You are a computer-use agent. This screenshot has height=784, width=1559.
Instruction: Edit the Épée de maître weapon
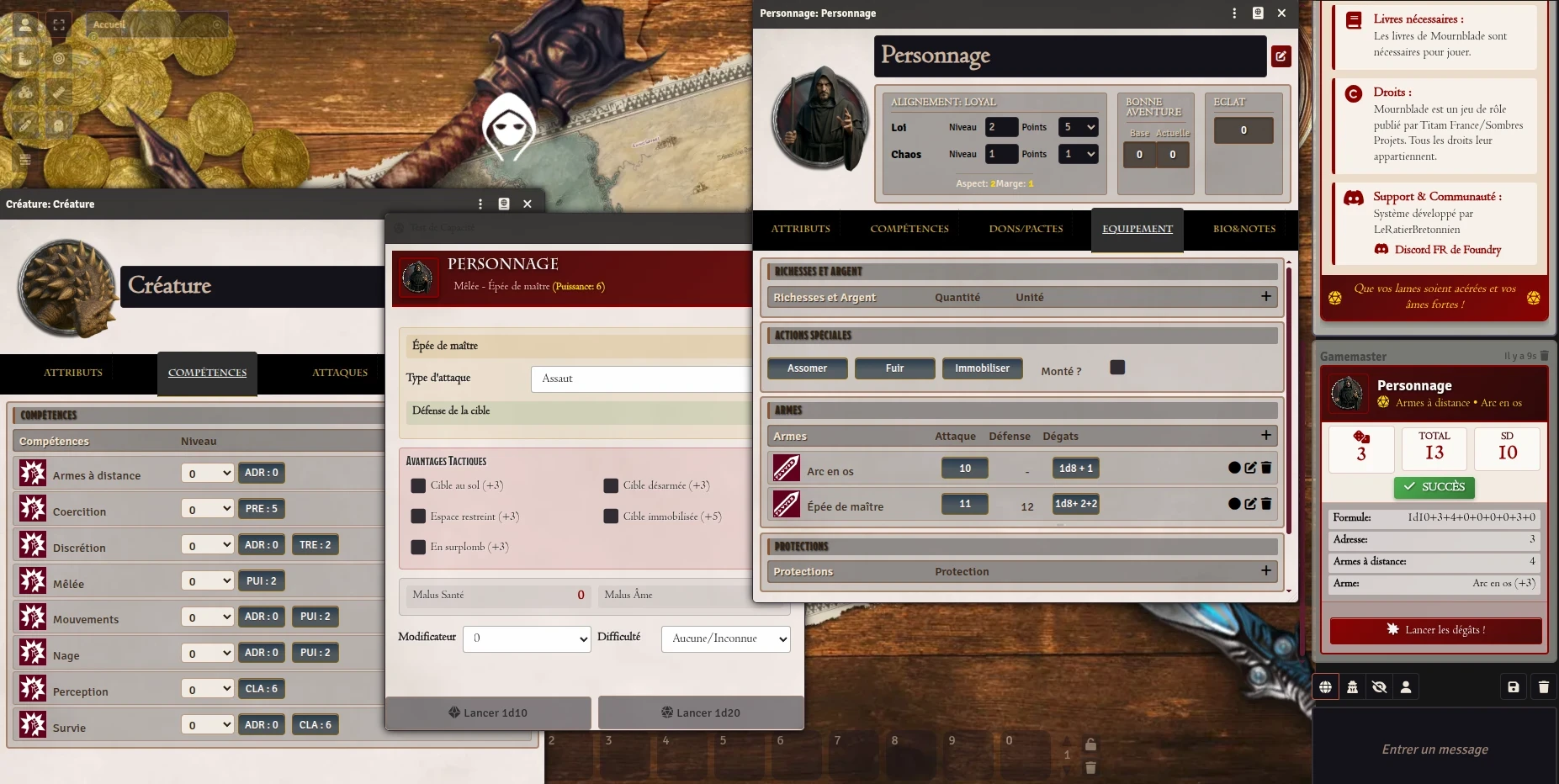click(1250, 504)
